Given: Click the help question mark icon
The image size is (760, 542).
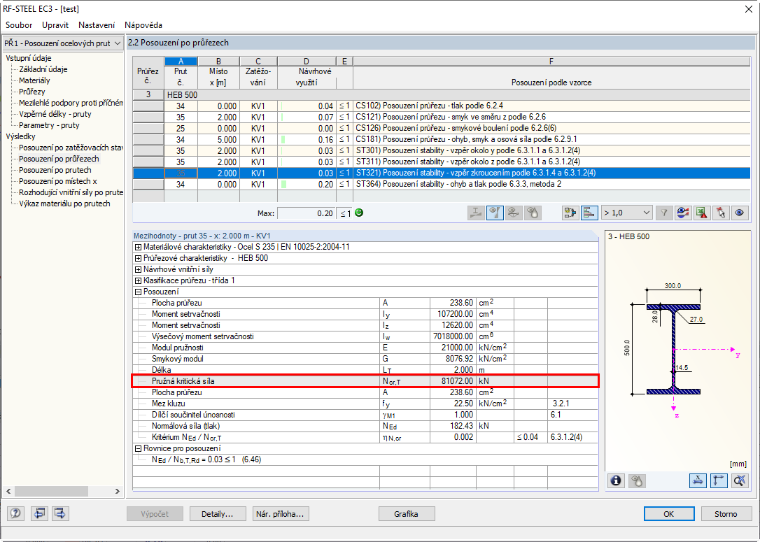Looking at the screenshot, I should pyautogui.click(x=16, y=513).
